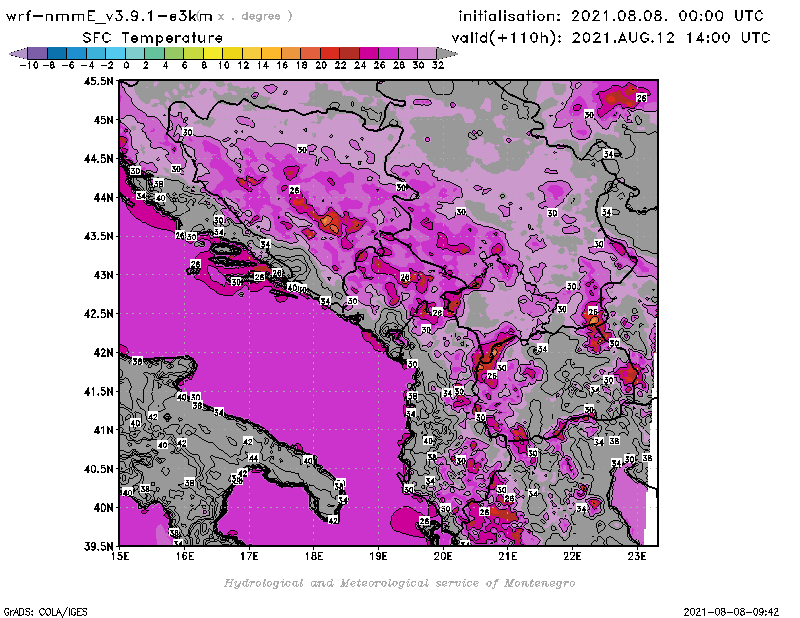Click the legend tick label '-10'
800x618 pixels.
[29, 65]
